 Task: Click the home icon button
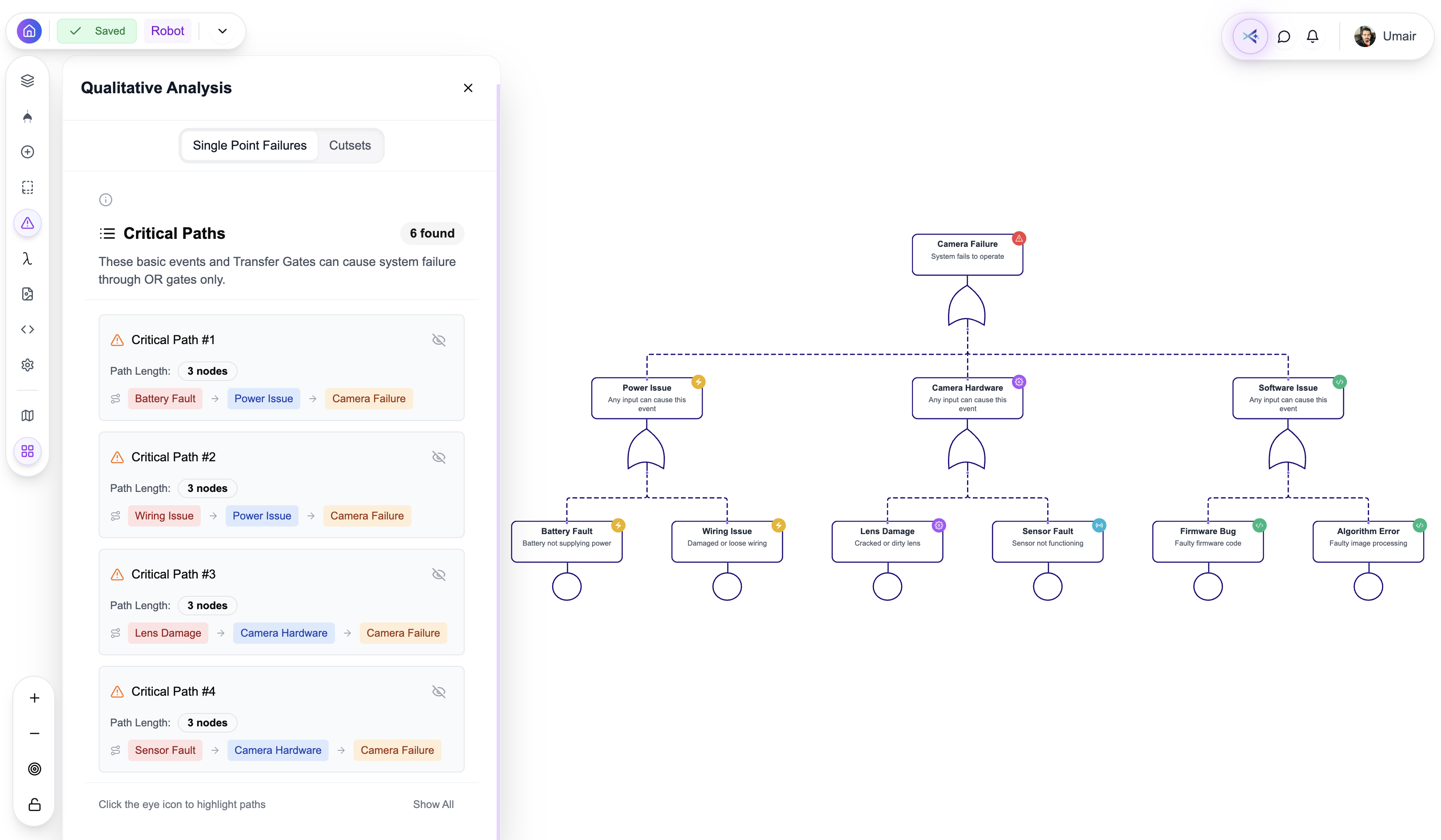pyautogui.click(x=29, y=31)
